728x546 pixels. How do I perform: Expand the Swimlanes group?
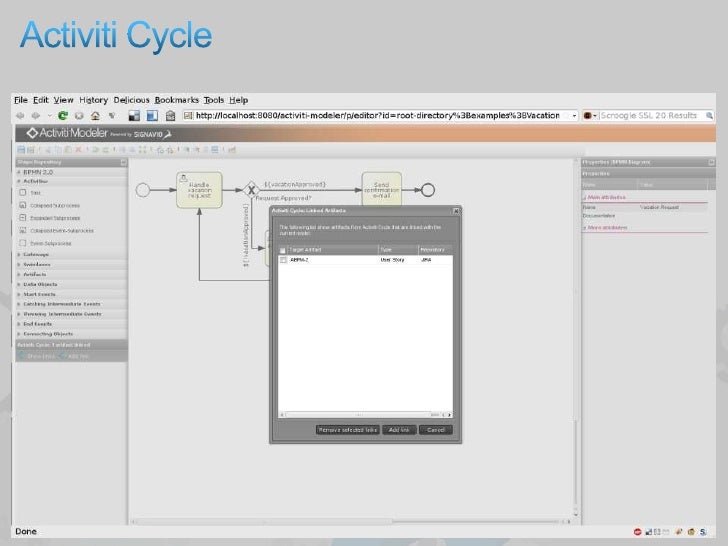click(19, 264)
